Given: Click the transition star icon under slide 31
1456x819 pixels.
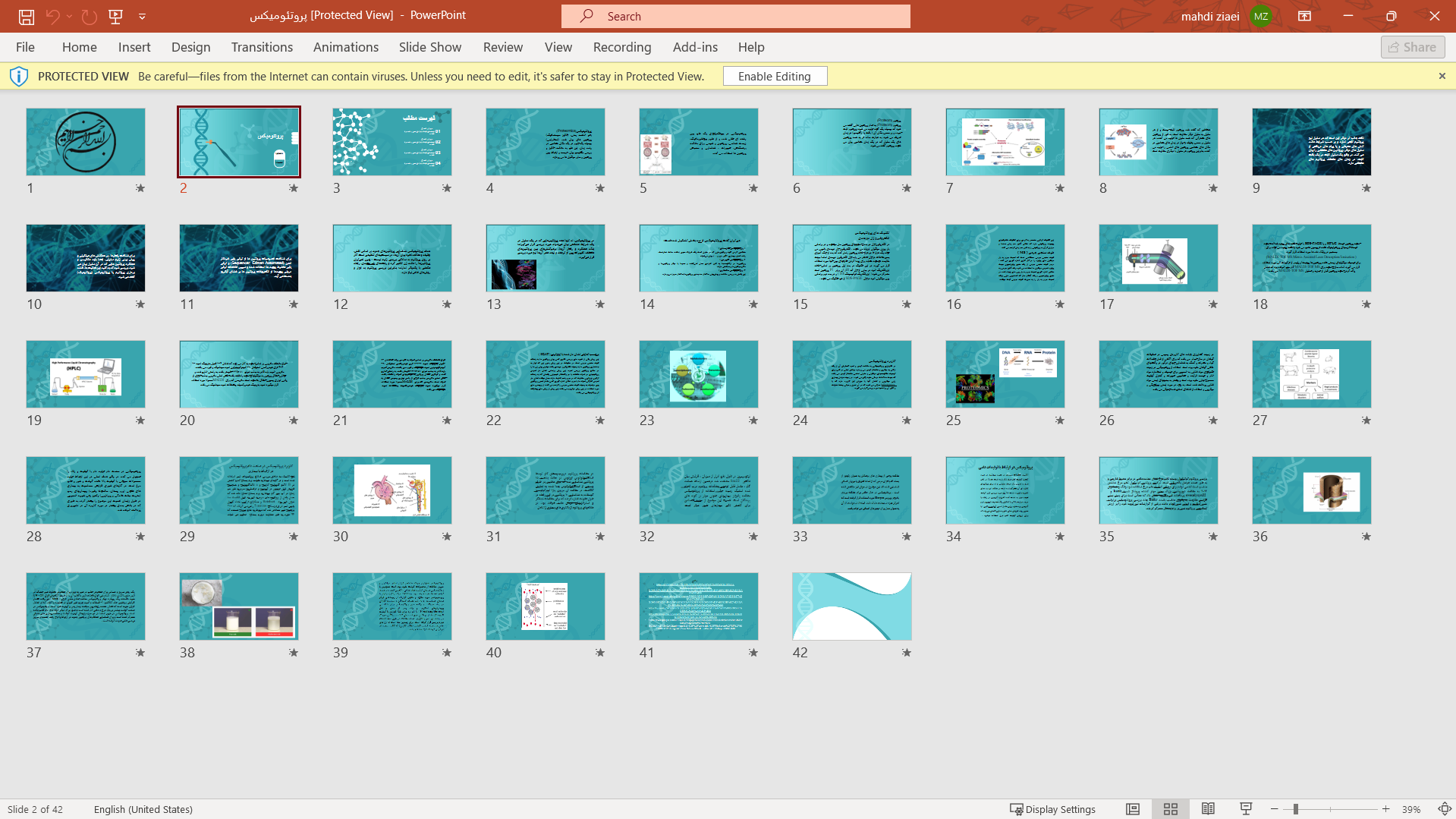Looking at the screenshot, I should coord(600,537).
